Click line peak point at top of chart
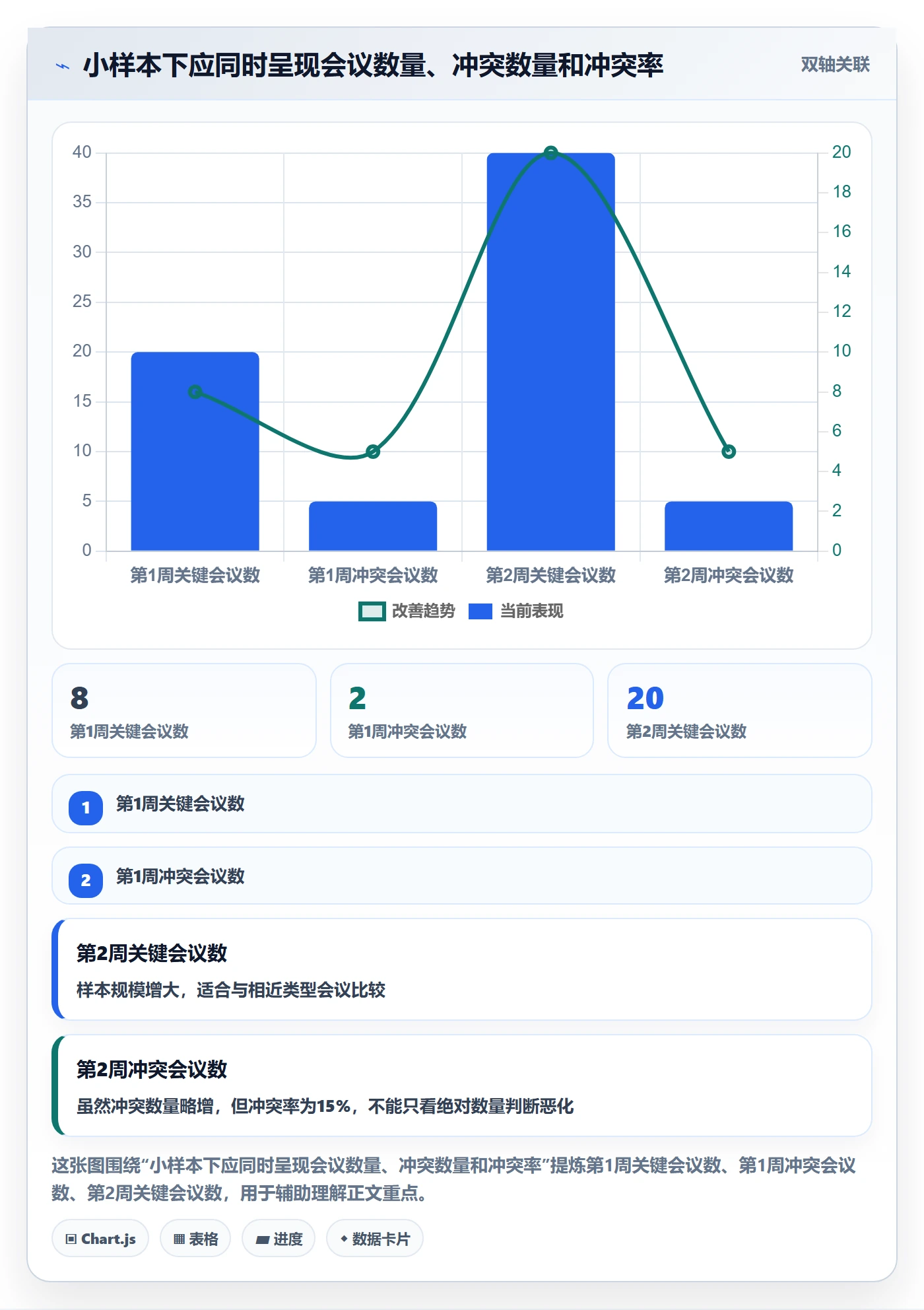Screen dimensions: 924x1310 click(x=551, y=153)
